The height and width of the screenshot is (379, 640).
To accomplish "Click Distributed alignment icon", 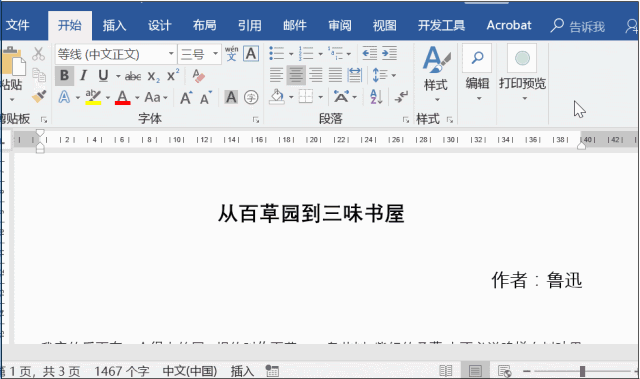I will 355,75.
